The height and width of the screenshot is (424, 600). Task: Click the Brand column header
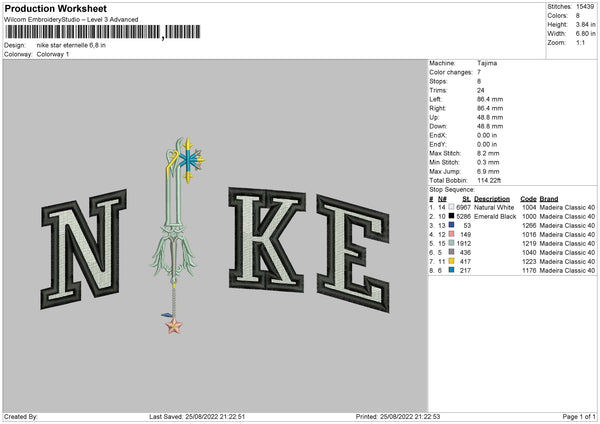click(549, 199)
